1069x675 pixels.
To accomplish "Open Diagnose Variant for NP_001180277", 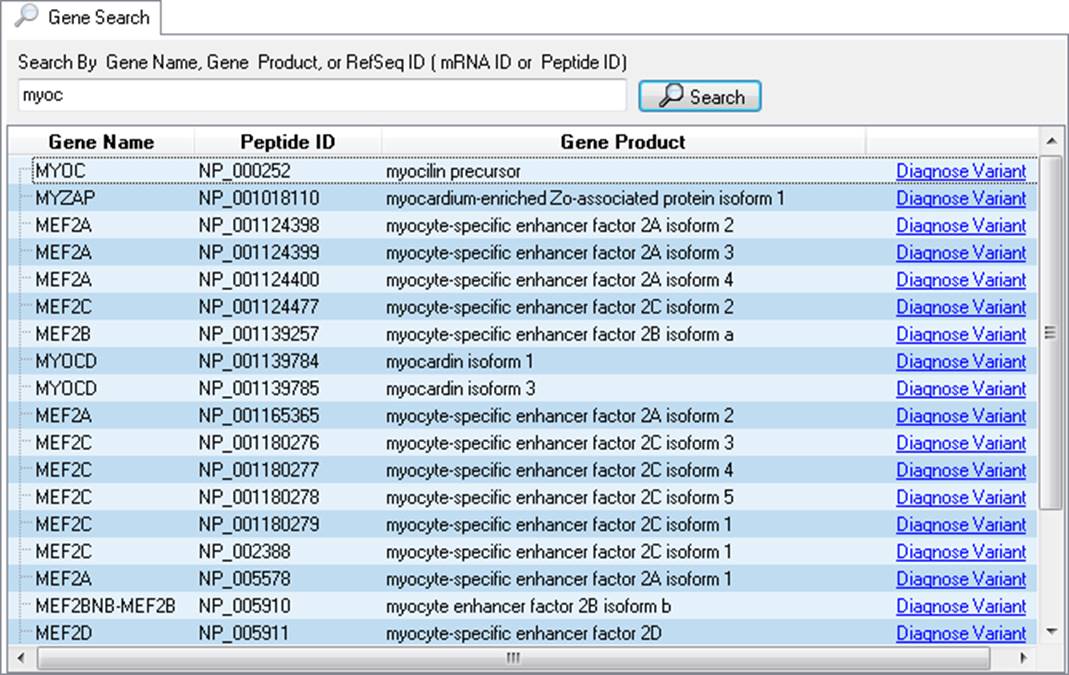I will (961, 470).
